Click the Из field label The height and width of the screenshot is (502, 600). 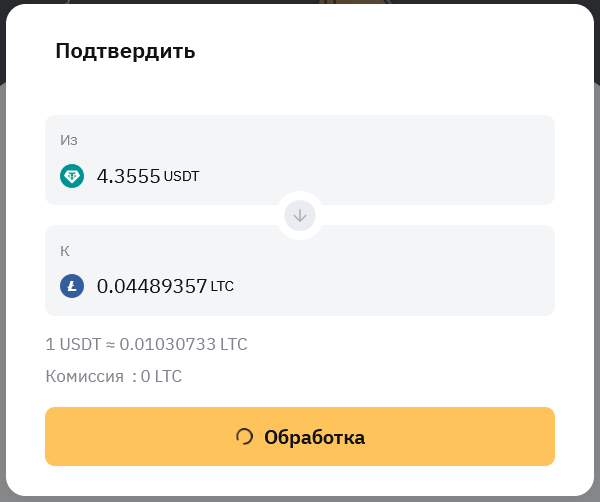69,140
